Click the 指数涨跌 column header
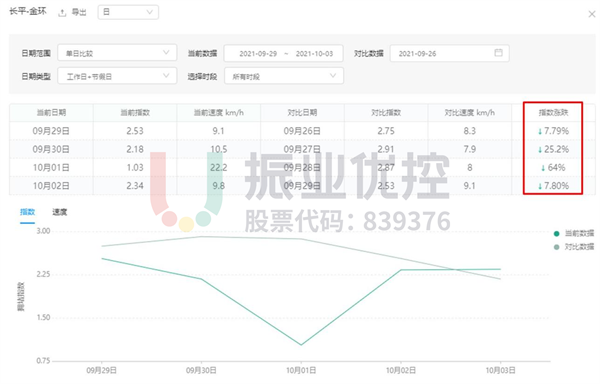 tap(553, 112)
